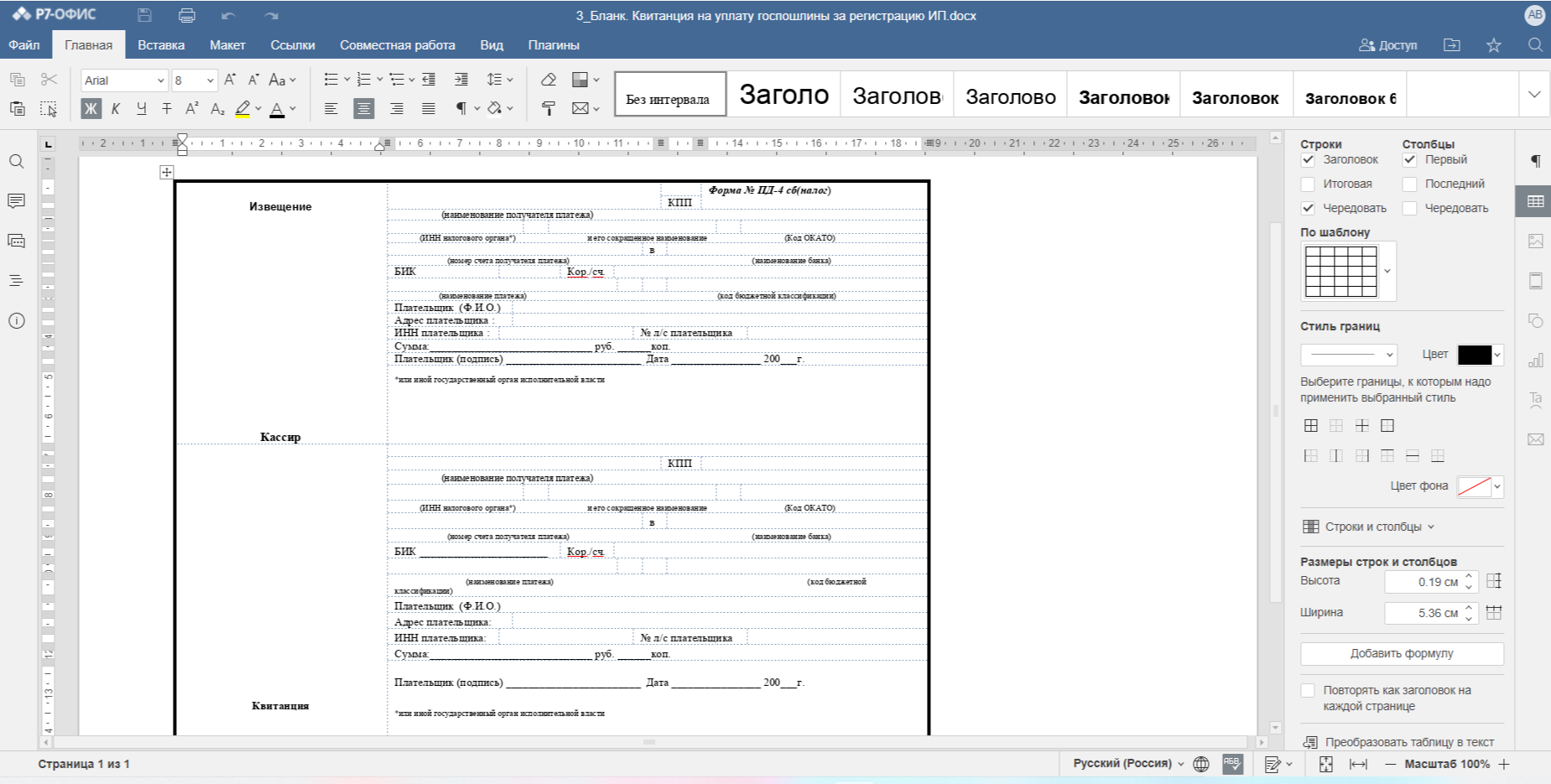Screen dimensions: 1551x784
Task: Zoom out with the minus button
Action: pos(1390,764)
